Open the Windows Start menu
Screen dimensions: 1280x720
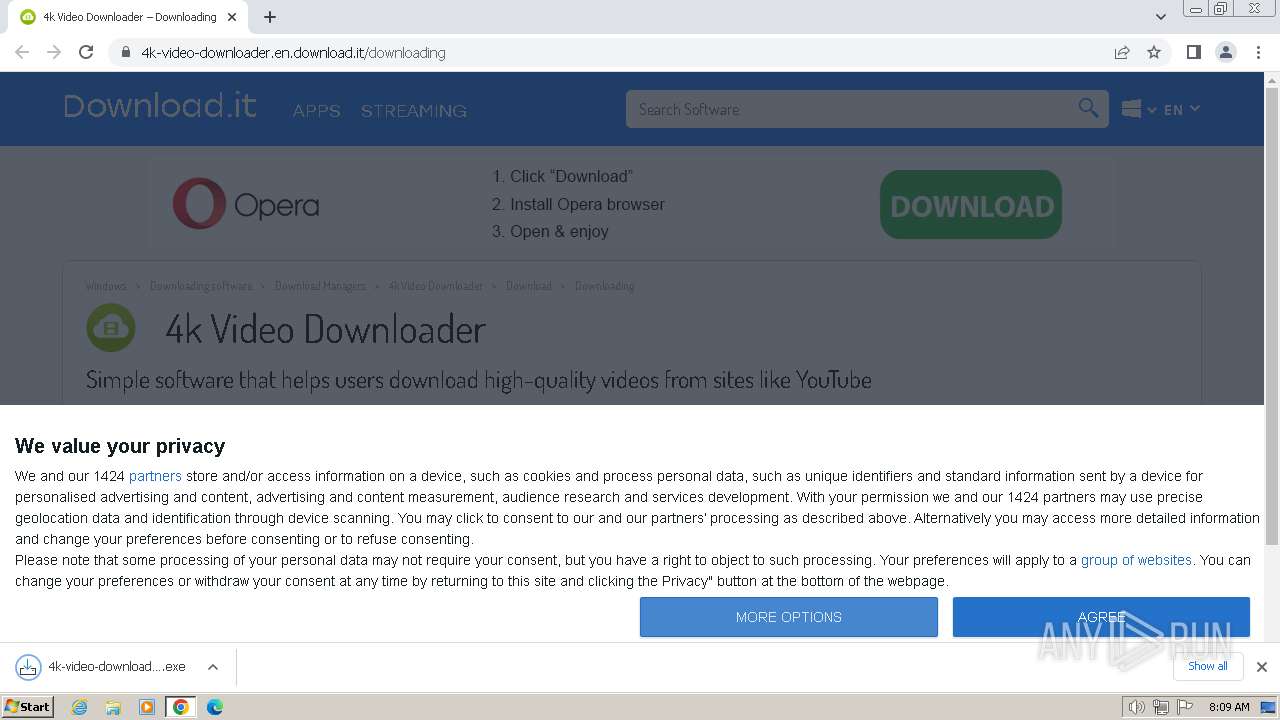click(x=27, y=706)
